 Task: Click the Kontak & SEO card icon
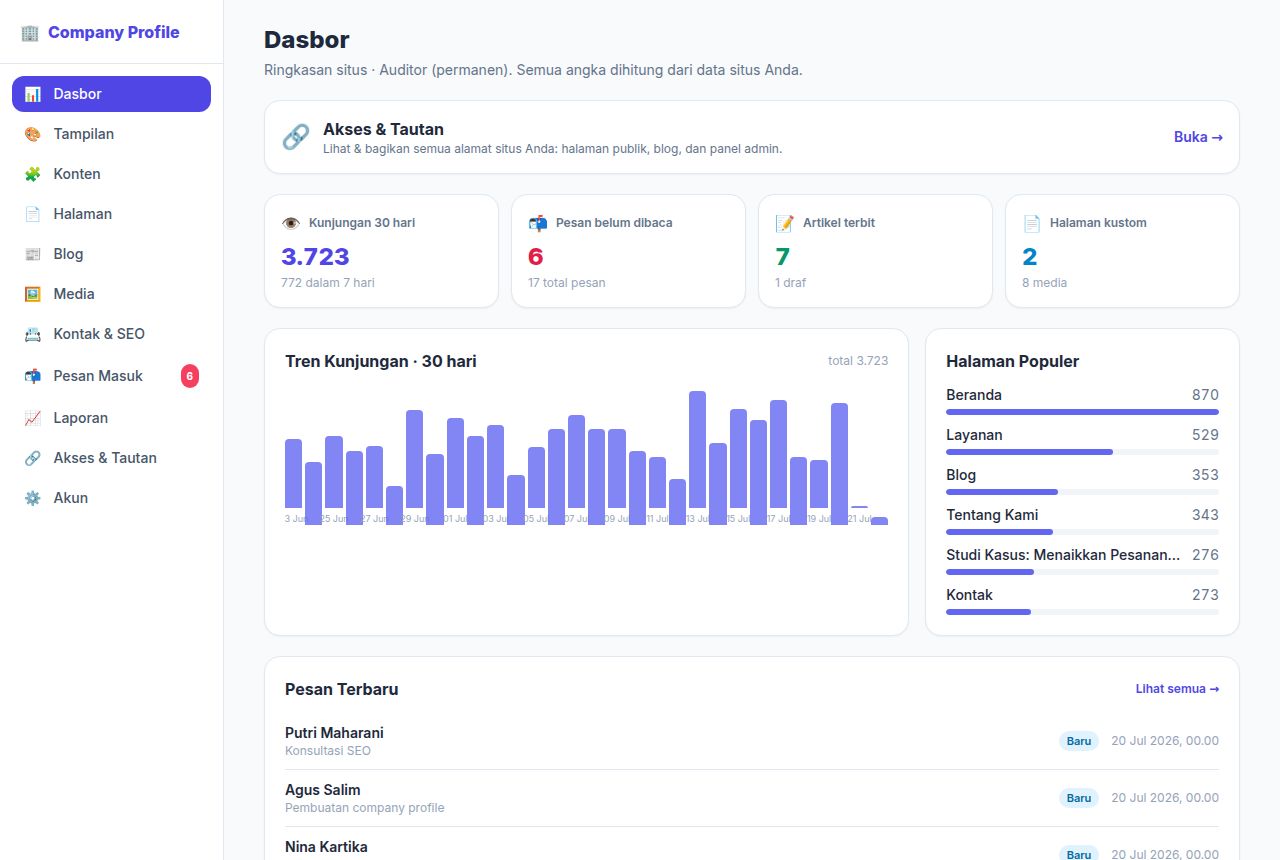click(33, 334)
